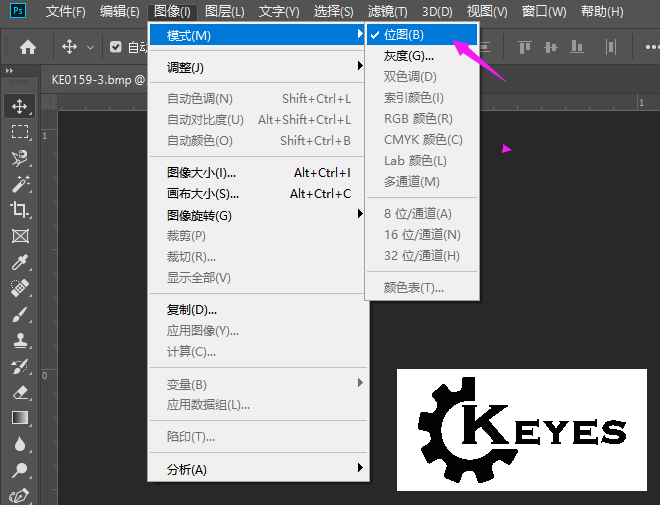Select the Magic Wand tool
The image size is (660, 505).
(x=20, y=184)
